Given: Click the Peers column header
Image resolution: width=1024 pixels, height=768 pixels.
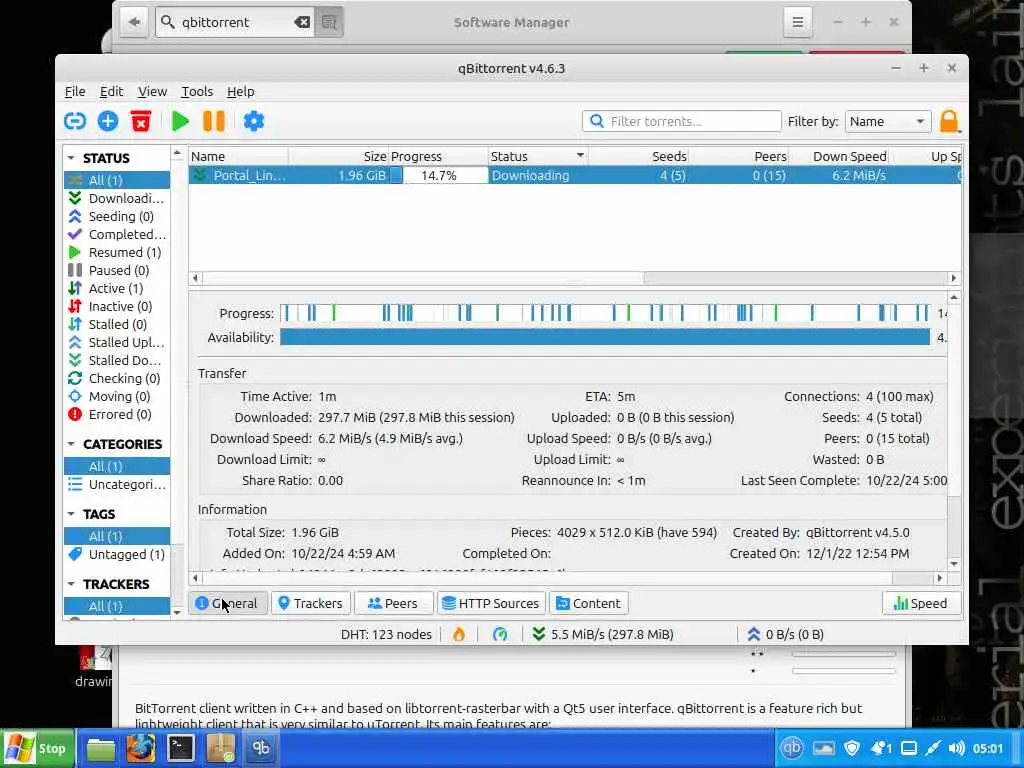Looking at the screenshot, I should [739, 156].
